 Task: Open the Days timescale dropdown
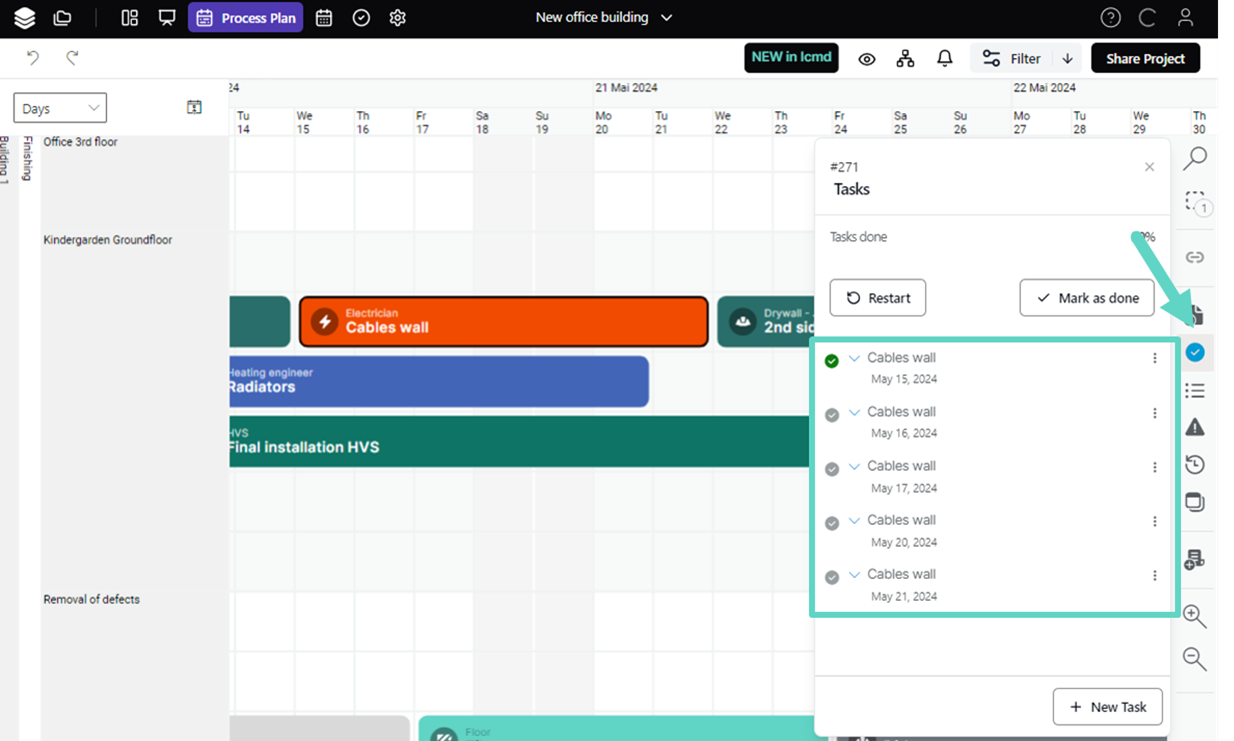pyautogui.click(x=60, y=108)
